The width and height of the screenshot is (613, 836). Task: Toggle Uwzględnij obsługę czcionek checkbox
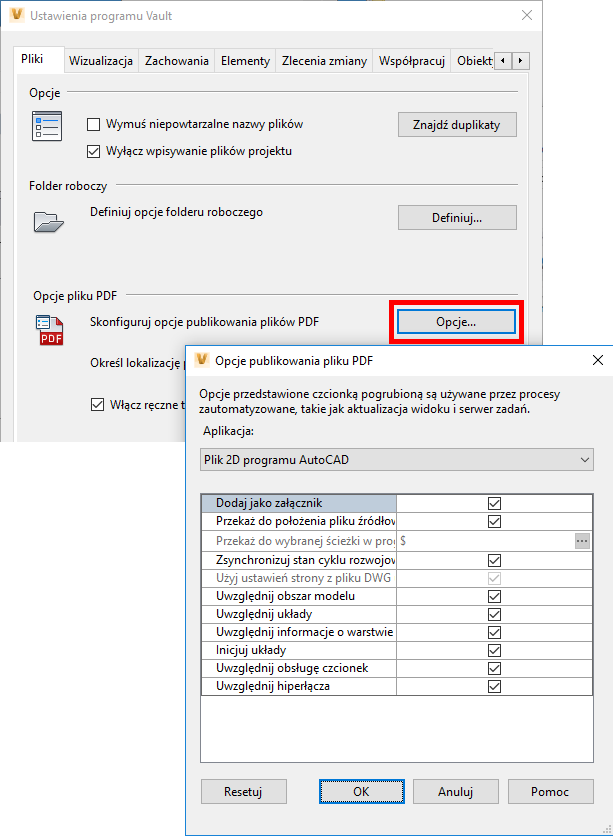(494, 669)
